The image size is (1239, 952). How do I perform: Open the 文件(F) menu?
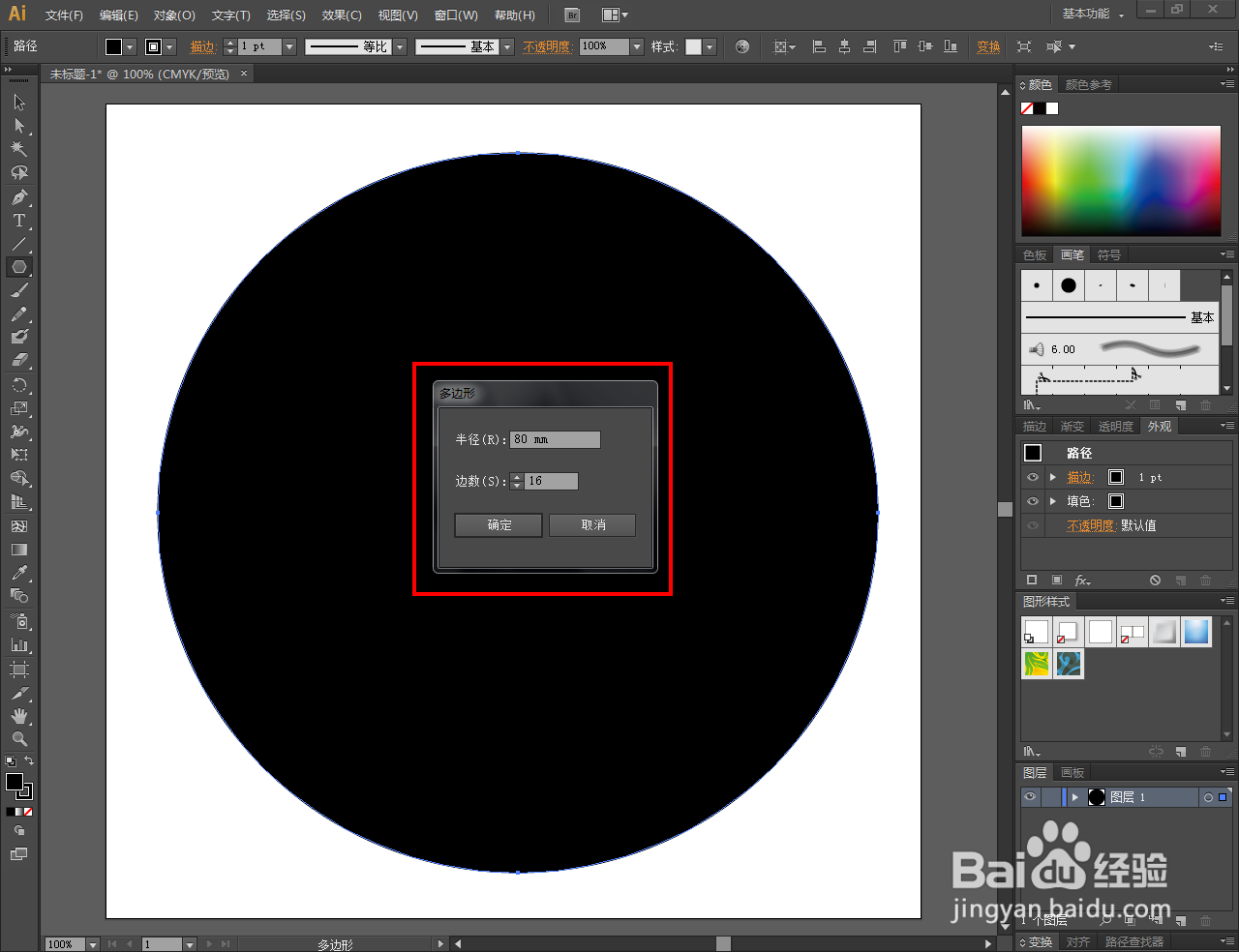point(64,15)
